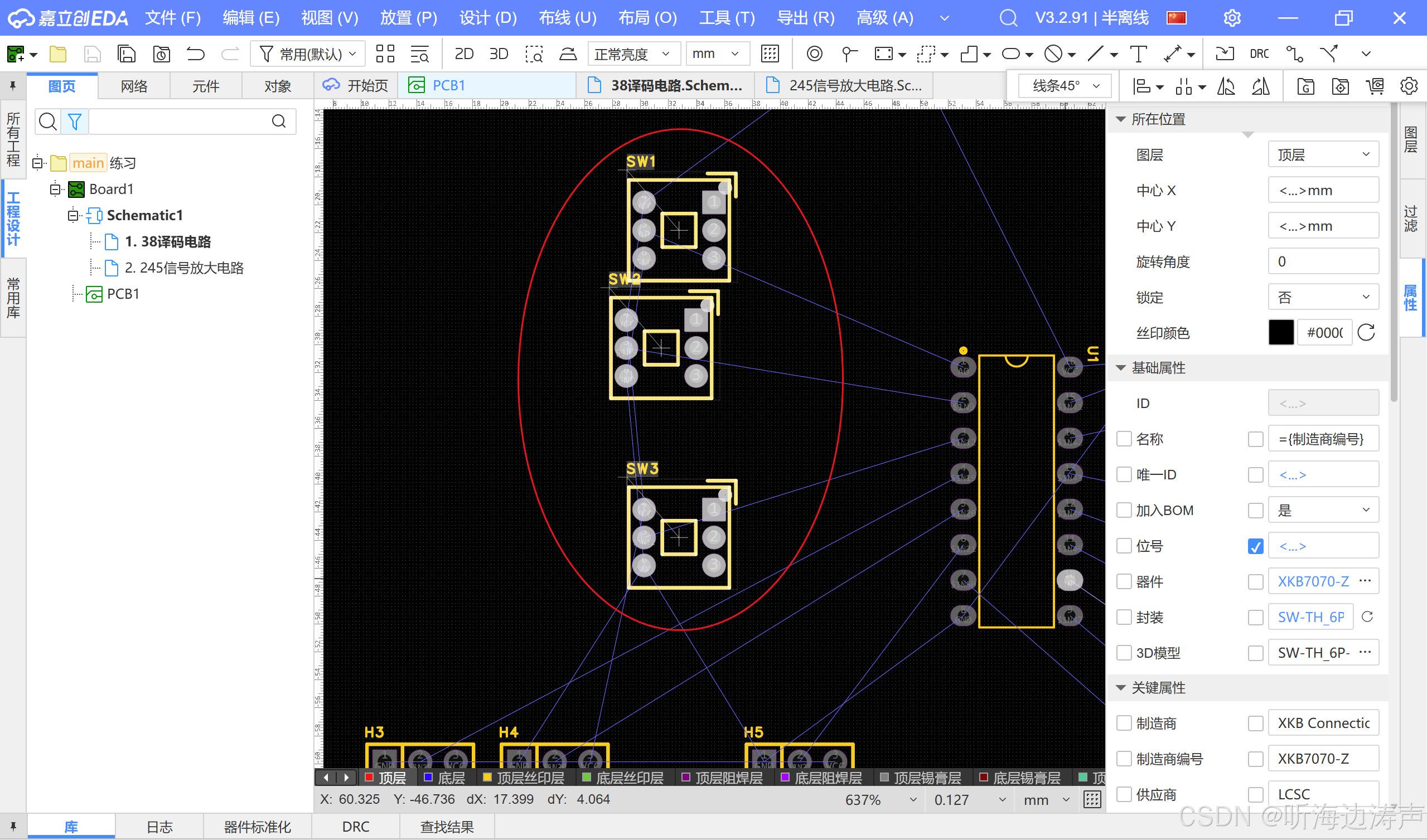The image size is (1427, 840).
Task: Click the search magnifier in title bar
Action: point(1008,18)
